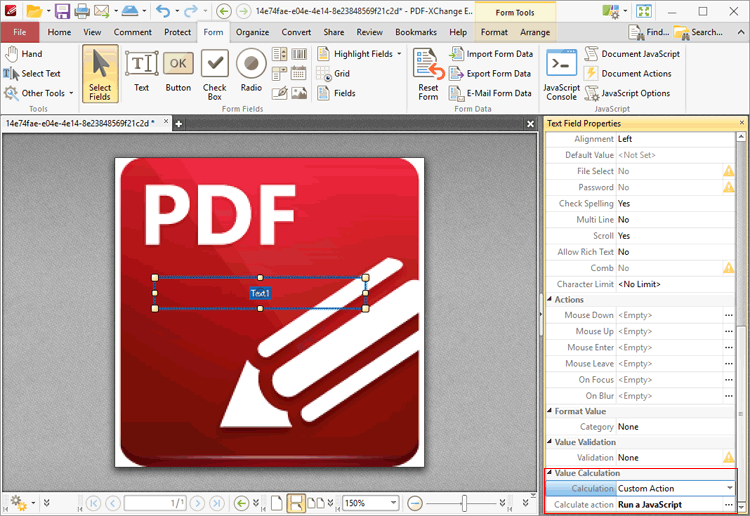Switch to the Format tab

click(x=494, y=32)
